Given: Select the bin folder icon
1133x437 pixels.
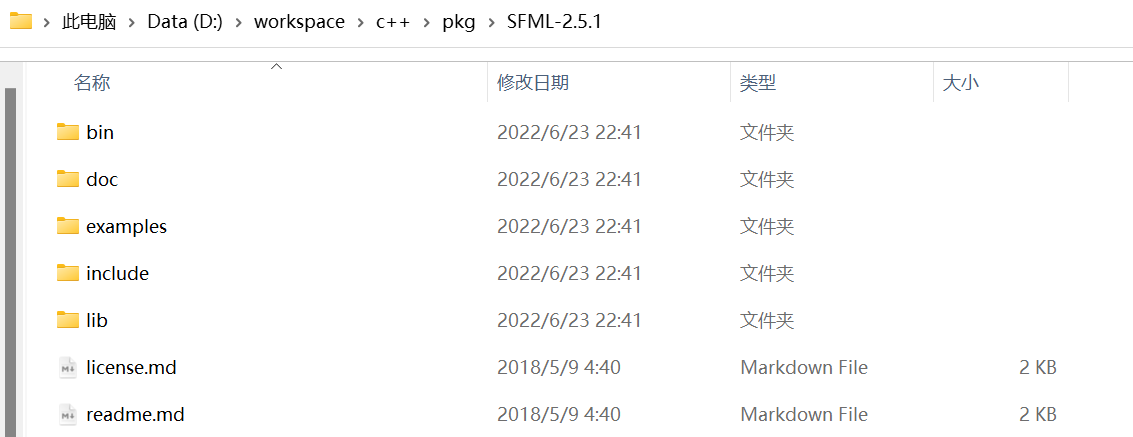Looking at the screenshot, I should (x=68, y=132).
